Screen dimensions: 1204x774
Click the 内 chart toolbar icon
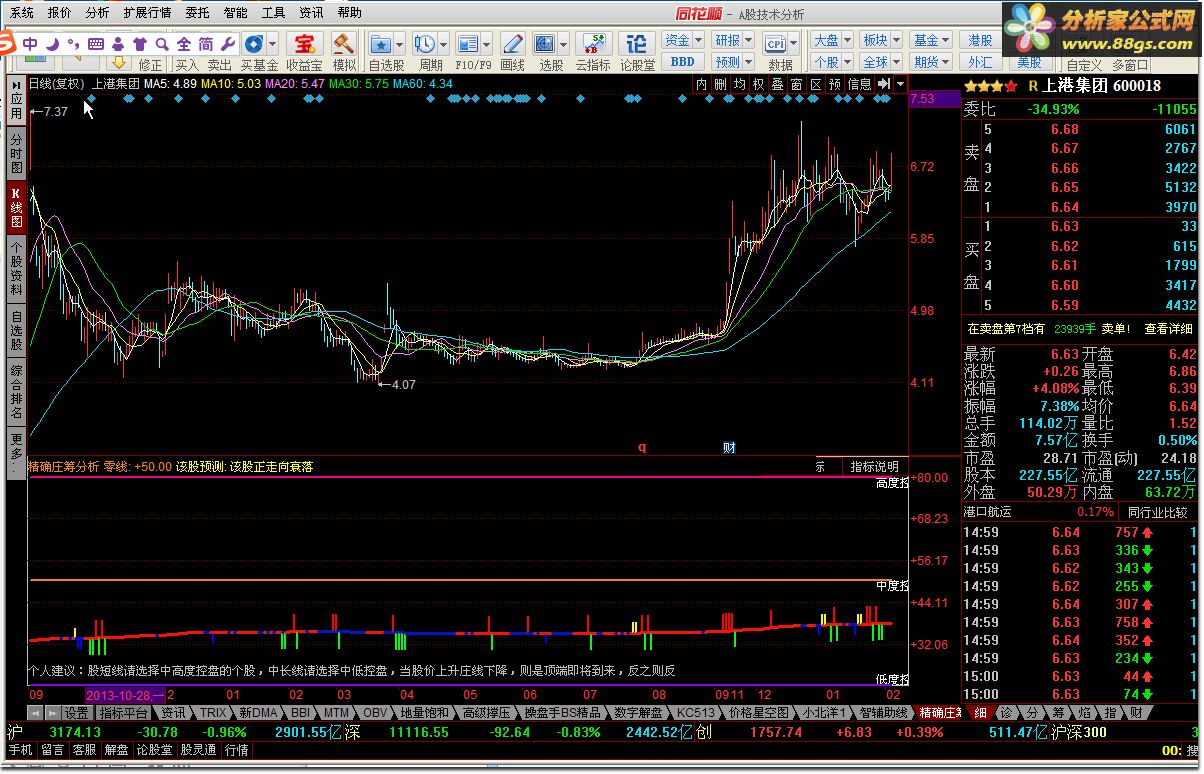coord(701,85)
